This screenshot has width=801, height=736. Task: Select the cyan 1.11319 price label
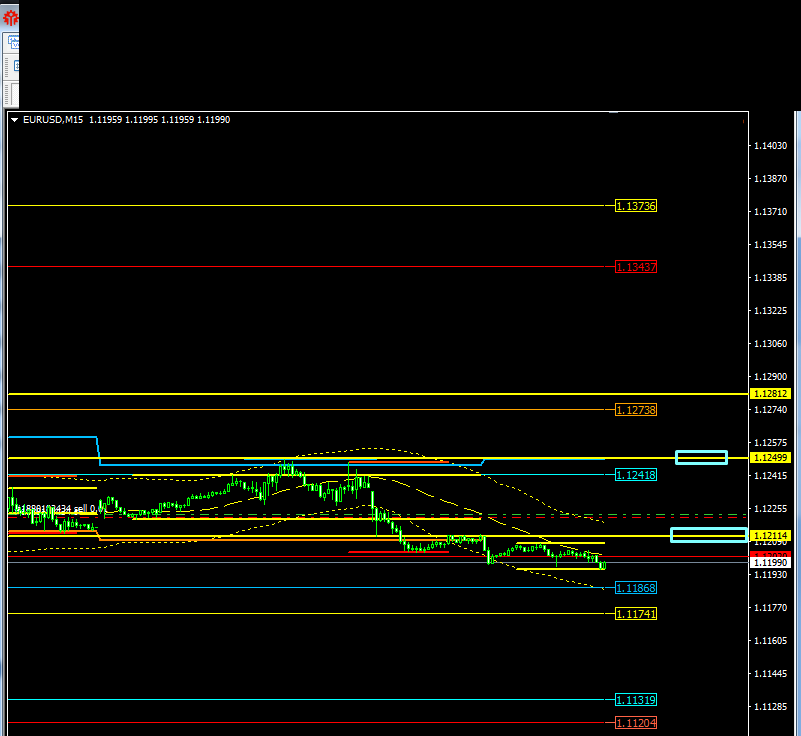click(x=635, y=700)
